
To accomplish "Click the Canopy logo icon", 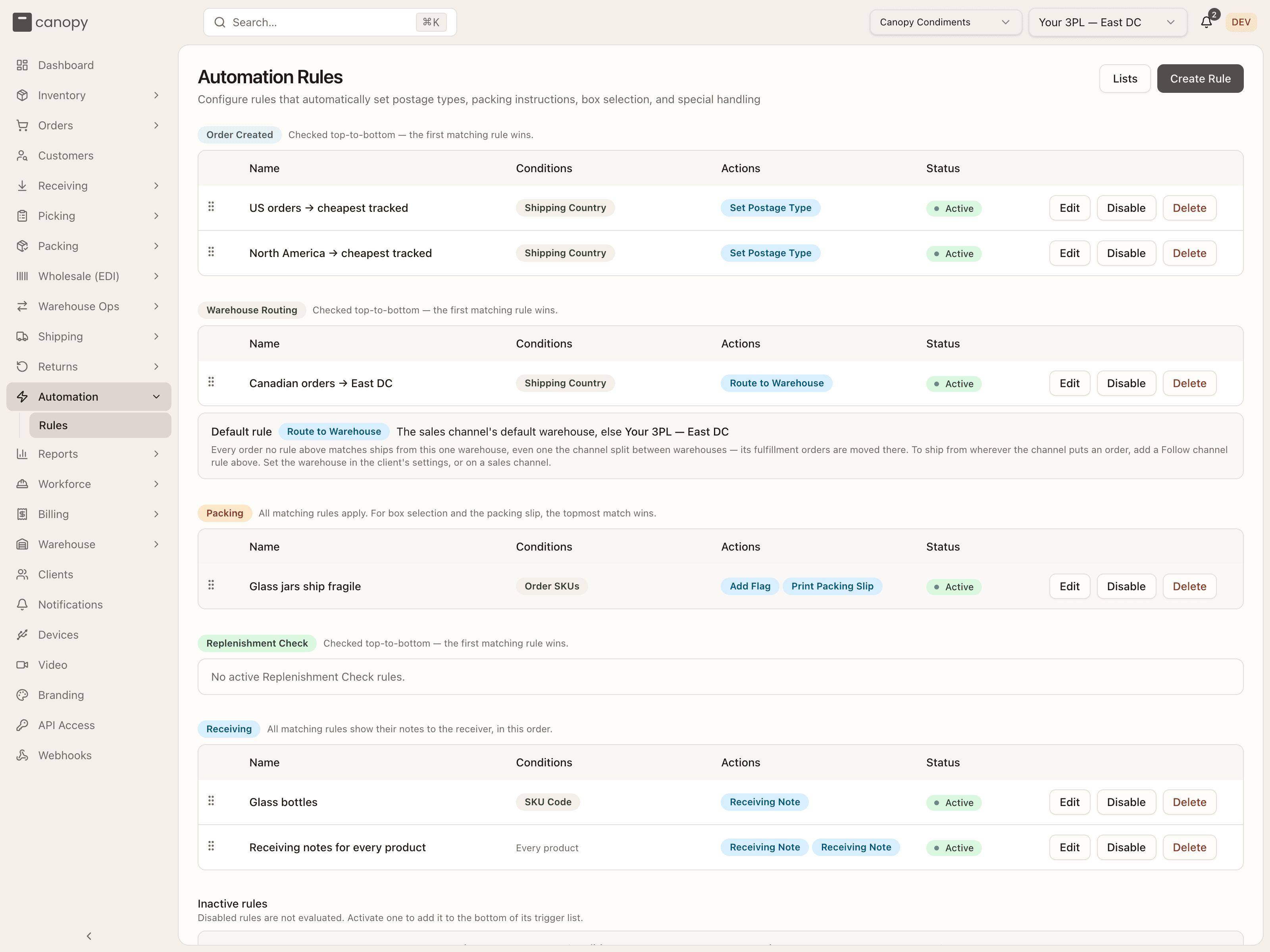I will (22, 22).
